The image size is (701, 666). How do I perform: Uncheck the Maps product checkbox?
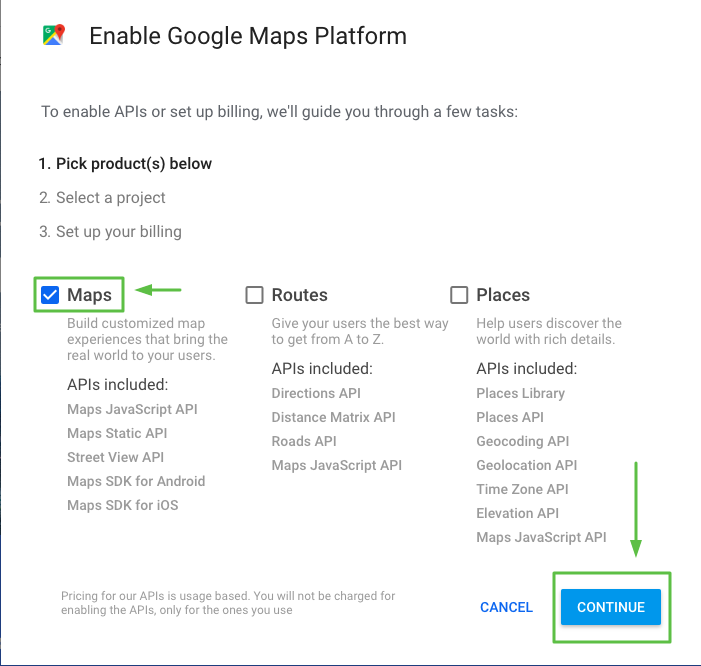pos(50,295)
